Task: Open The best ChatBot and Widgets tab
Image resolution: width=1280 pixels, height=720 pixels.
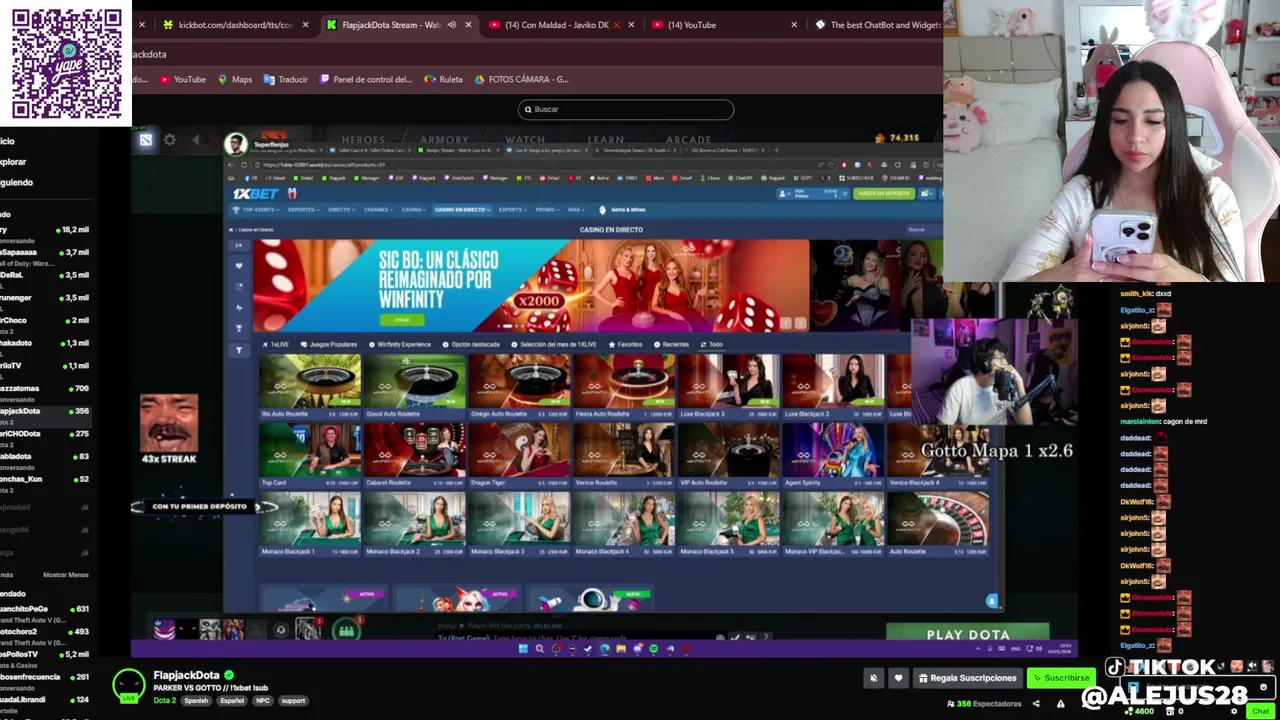Action: 875,25
